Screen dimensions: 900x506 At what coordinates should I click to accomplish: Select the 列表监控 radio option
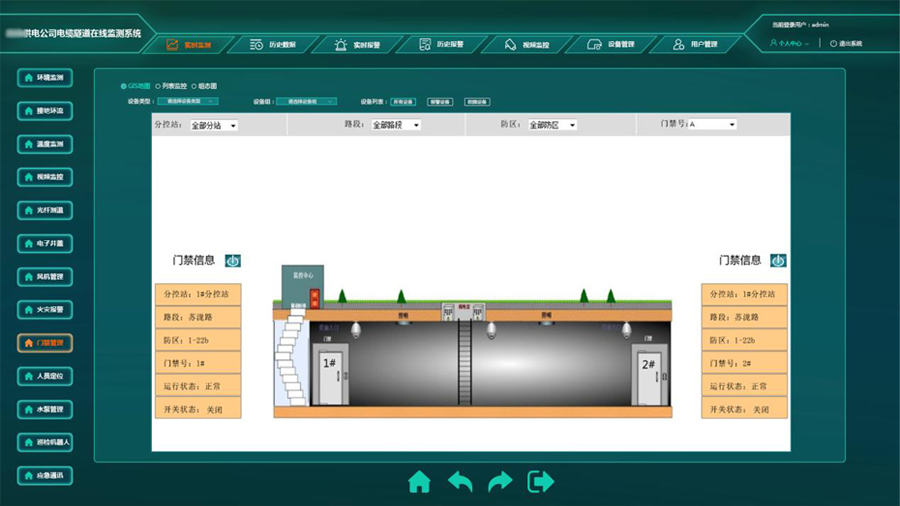(x=158, y=87)
